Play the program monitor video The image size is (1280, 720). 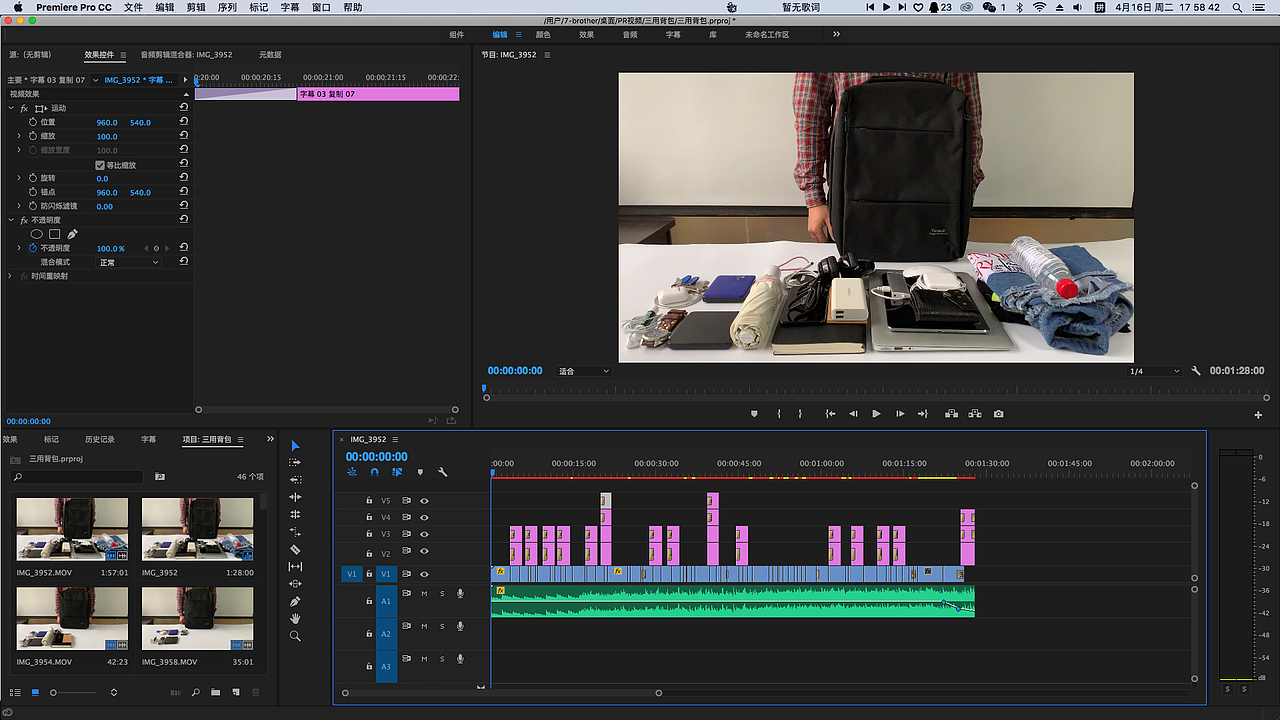(876, 414)
